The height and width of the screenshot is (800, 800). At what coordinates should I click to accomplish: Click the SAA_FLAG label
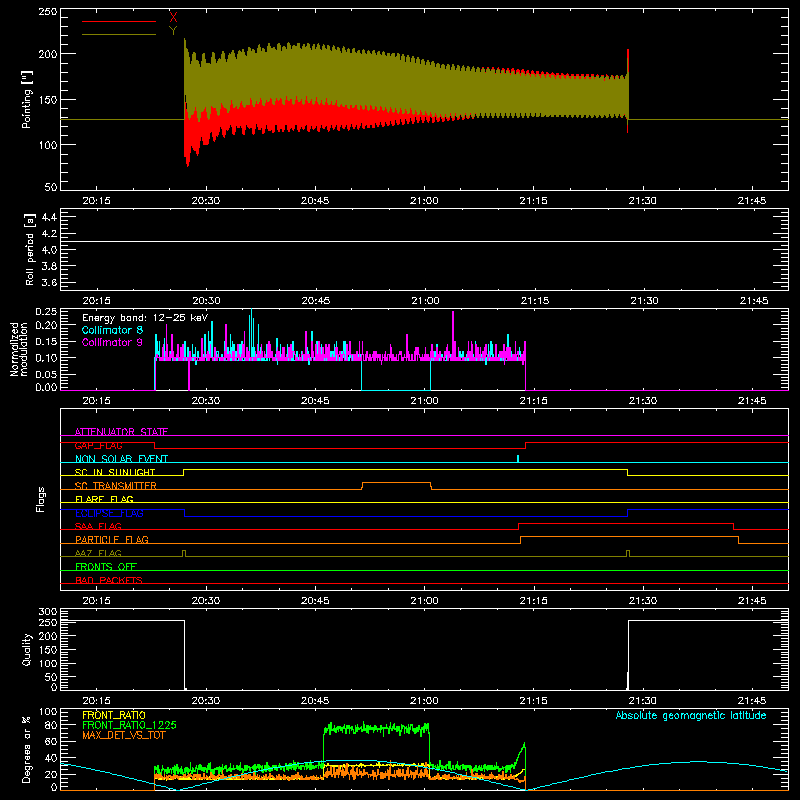pyautogui.click(x=98, y=526)
